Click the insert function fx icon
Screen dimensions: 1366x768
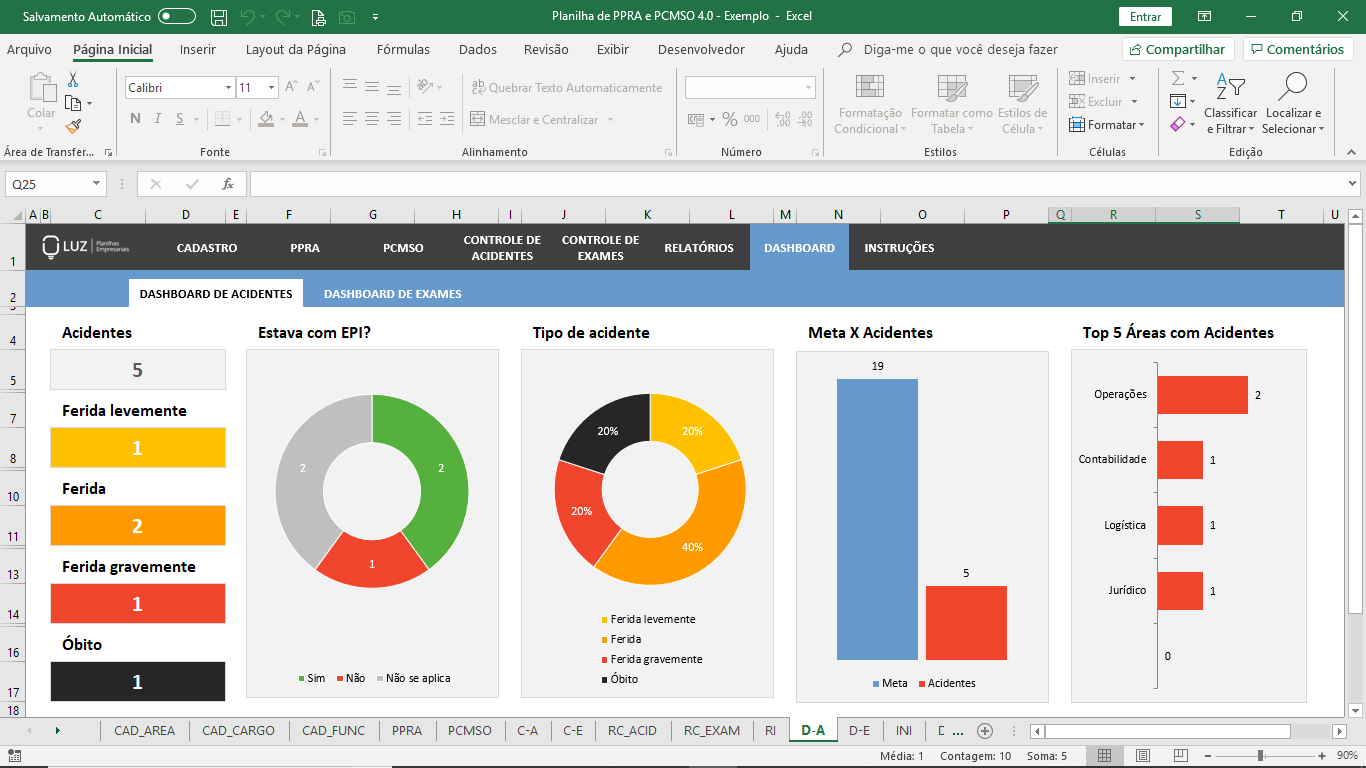click(x=228, y=184)
